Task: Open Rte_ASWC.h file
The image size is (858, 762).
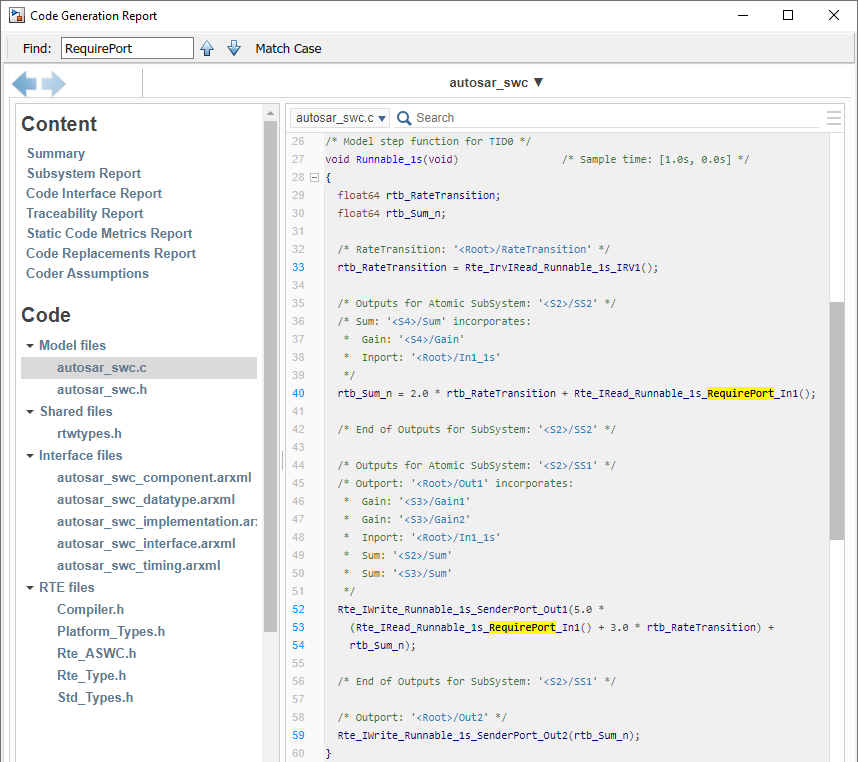Action: coord(96,653)
